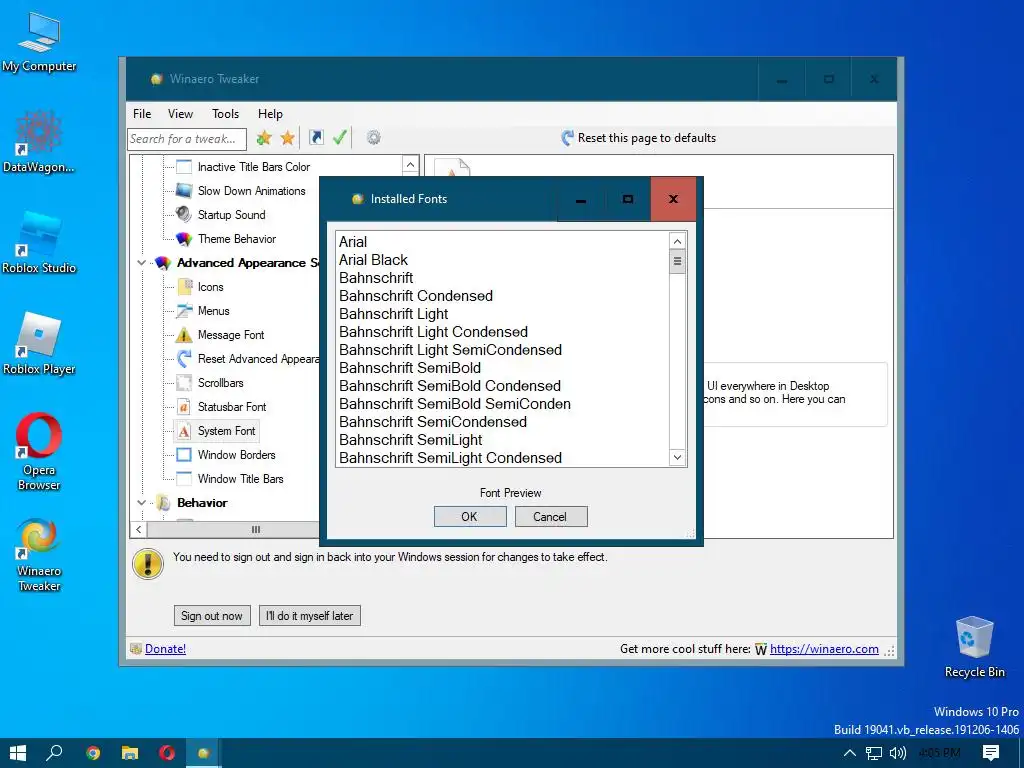
Task: Collapse the Advanced Appearance Settings node
Action: tap(142, 263)
